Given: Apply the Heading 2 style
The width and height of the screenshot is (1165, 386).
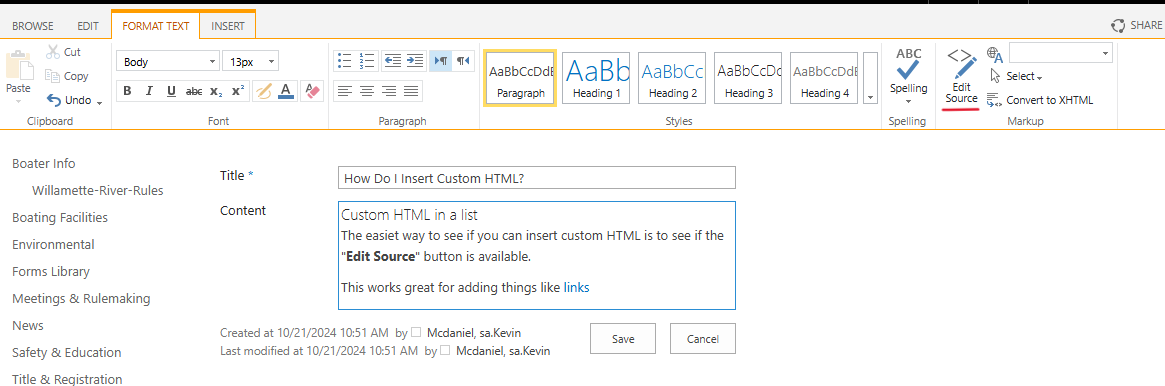Looking at the screenshot, I should [672, 78].
